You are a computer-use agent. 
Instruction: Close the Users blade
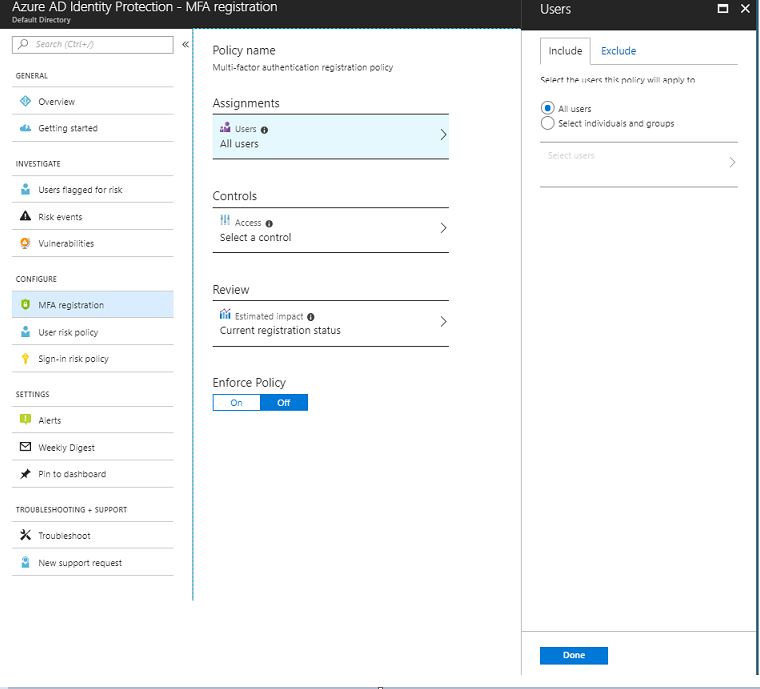tap(745, 8)
